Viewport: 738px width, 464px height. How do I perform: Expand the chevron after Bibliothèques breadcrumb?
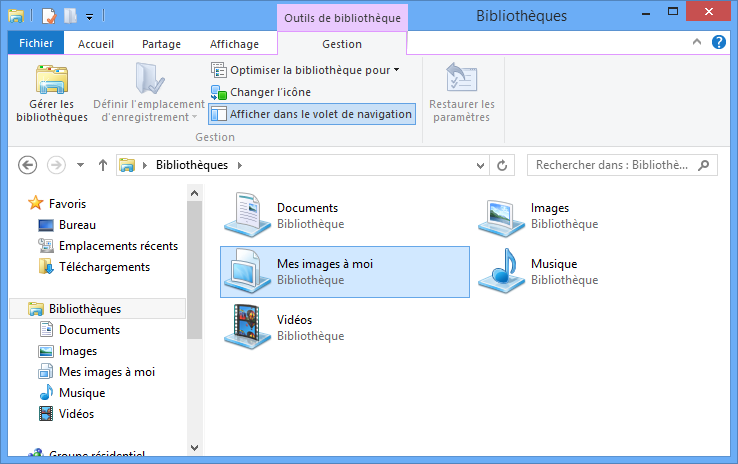240,165
